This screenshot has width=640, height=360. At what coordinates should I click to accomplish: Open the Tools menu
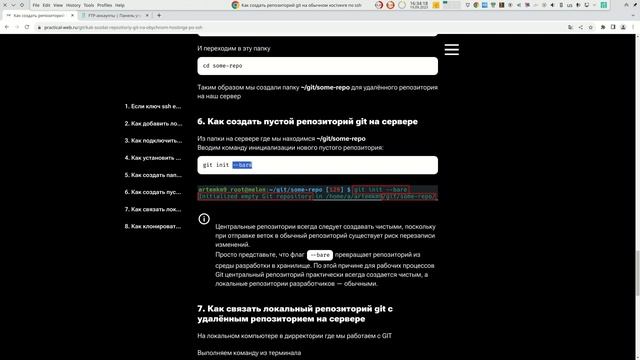click(x=89, y=5)
